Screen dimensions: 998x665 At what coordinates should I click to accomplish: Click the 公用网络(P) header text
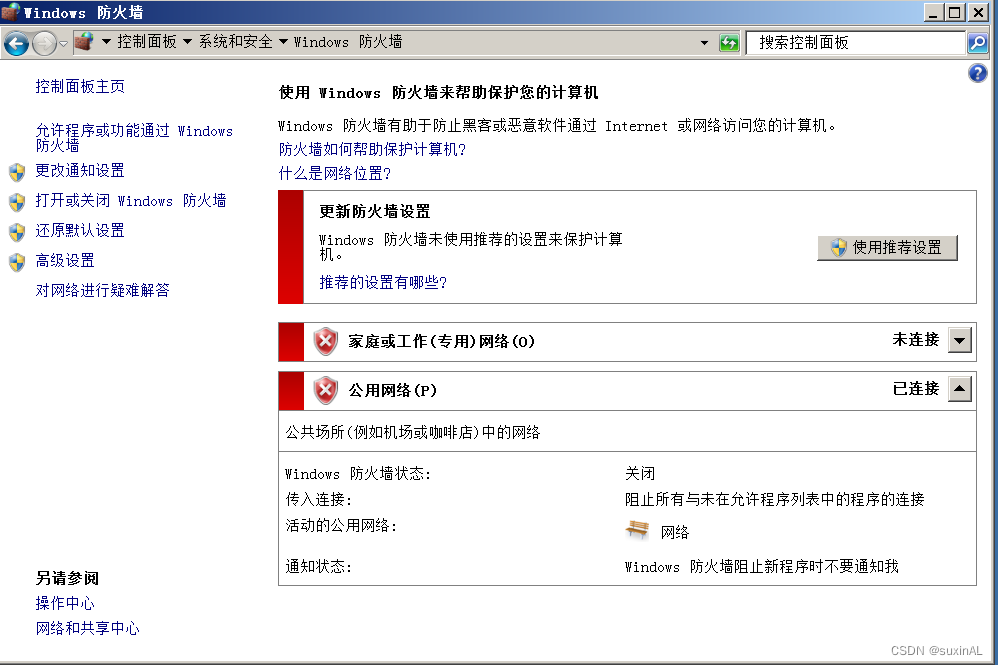pyautogui.click(x=393, y=390)
